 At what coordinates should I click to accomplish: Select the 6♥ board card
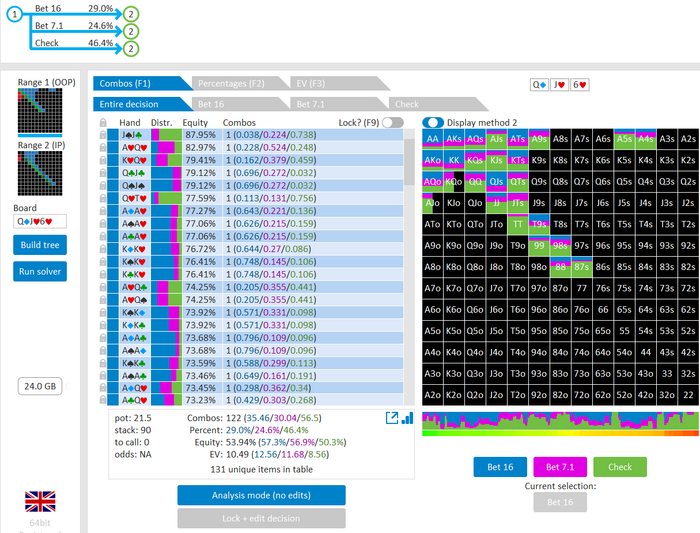pos(579,85)
